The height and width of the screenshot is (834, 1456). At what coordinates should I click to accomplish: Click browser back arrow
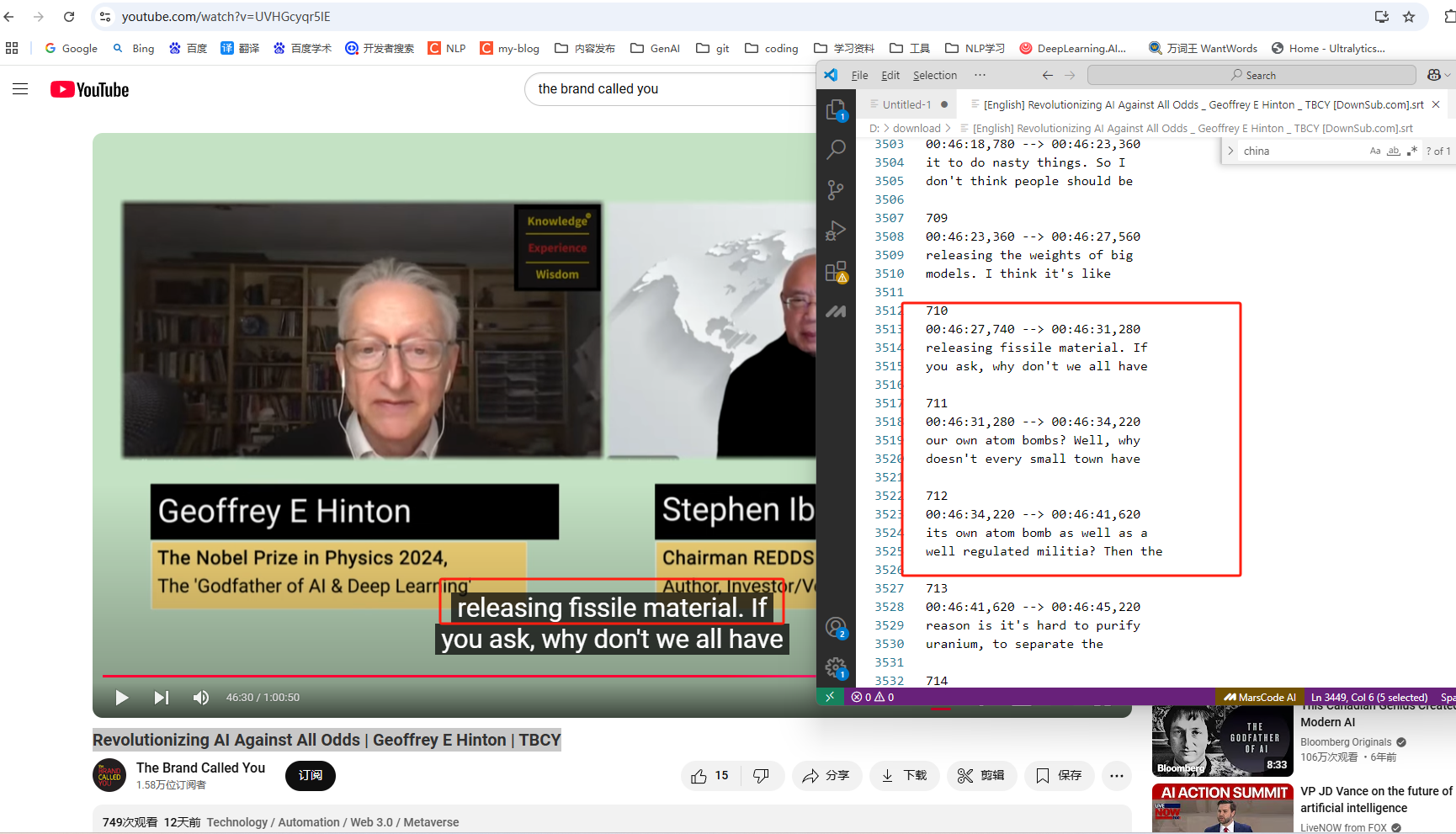(x=9, y=16)
